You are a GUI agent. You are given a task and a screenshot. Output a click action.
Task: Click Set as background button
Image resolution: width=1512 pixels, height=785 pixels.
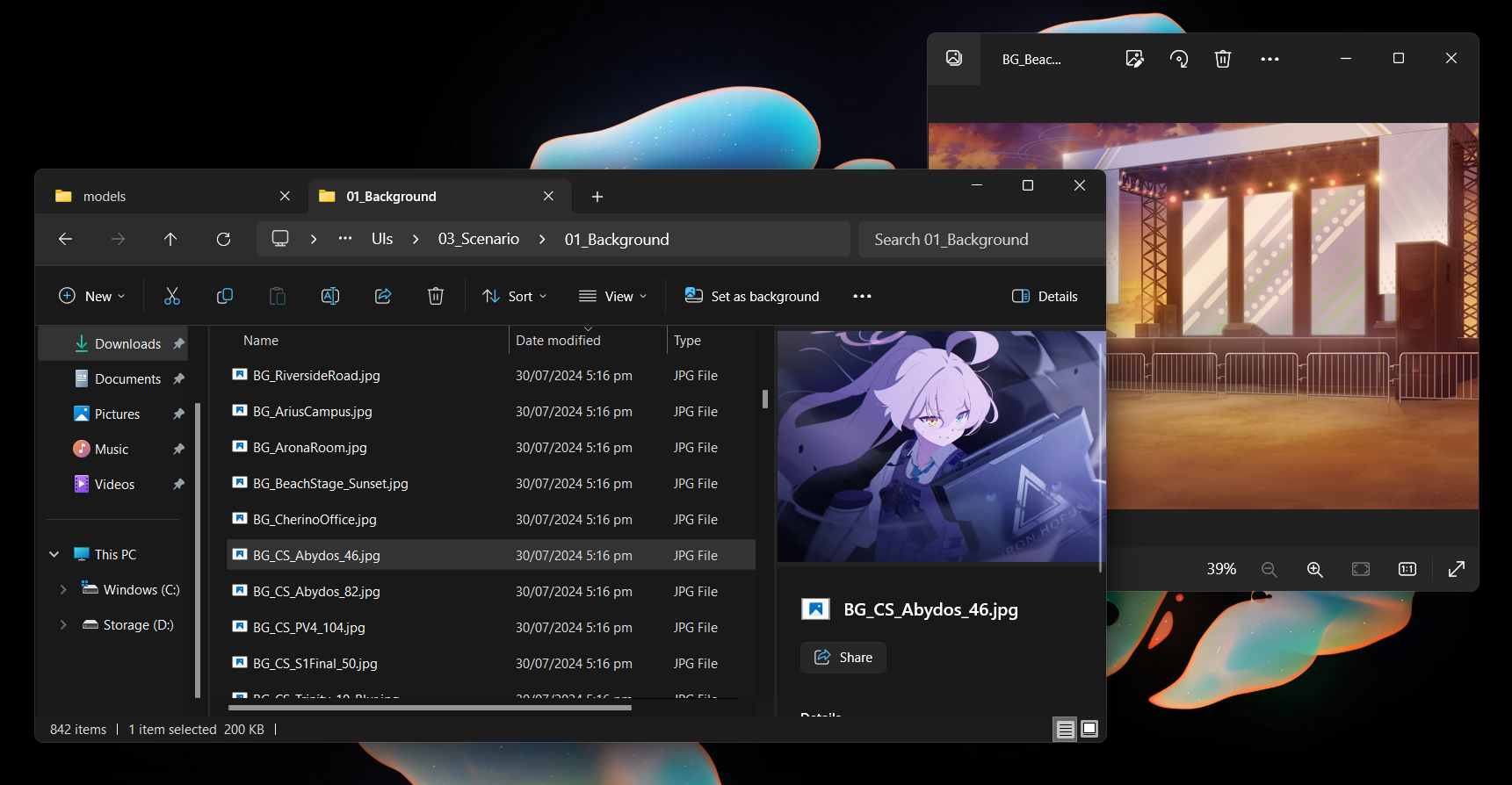click(x=752, y=296)
